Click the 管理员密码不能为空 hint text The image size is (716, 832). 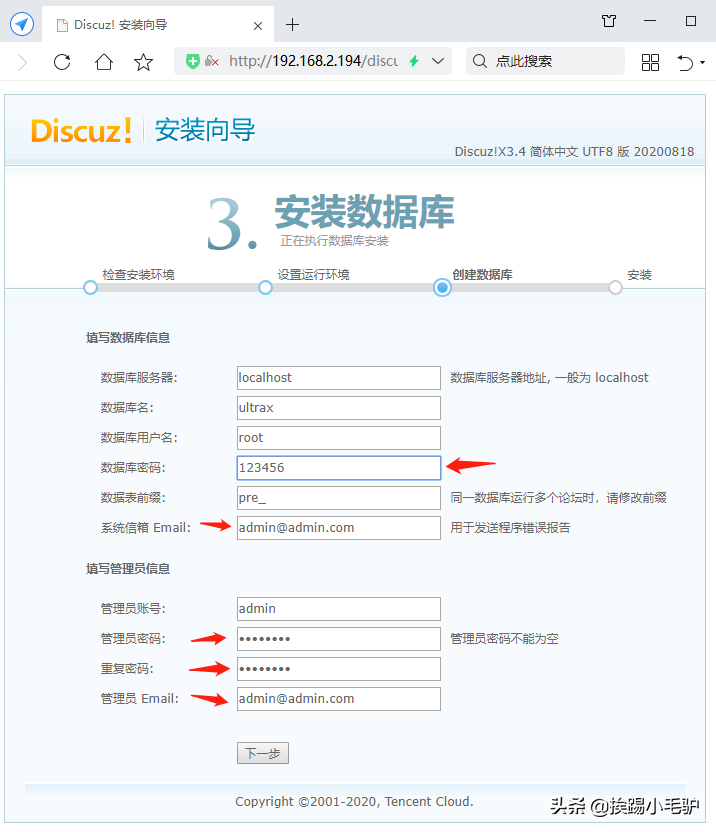tap(504, 639)
